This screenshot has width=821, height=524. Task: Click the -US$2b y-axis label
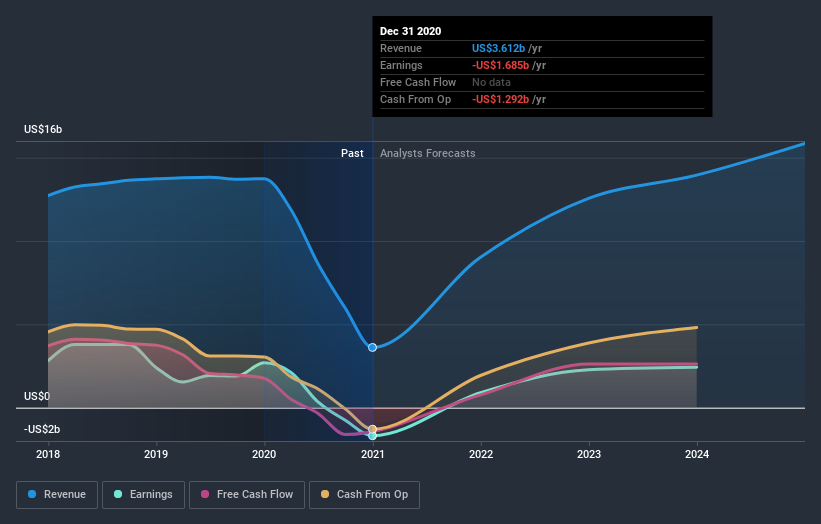point(42,429)
